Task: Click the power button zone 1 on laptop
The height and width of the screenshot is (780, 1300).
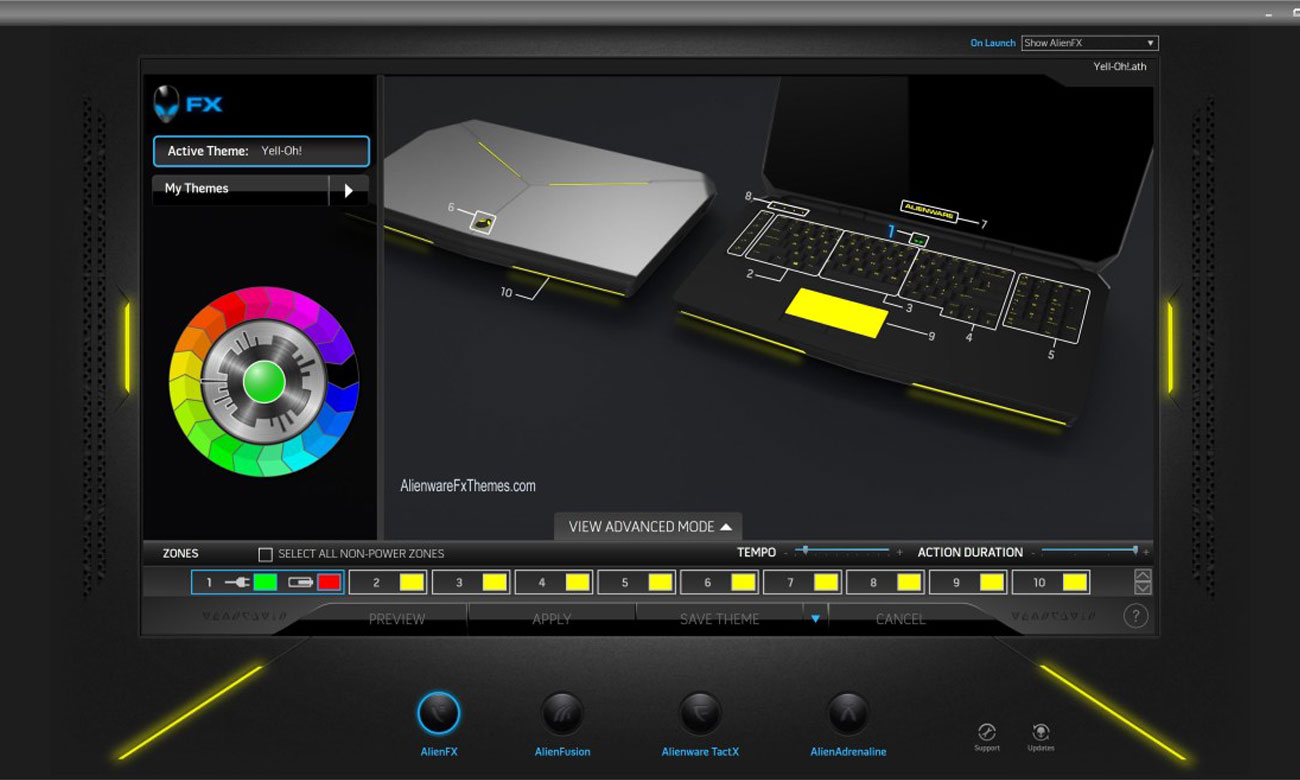Action: pyautogui.click(x=920, y=239)
